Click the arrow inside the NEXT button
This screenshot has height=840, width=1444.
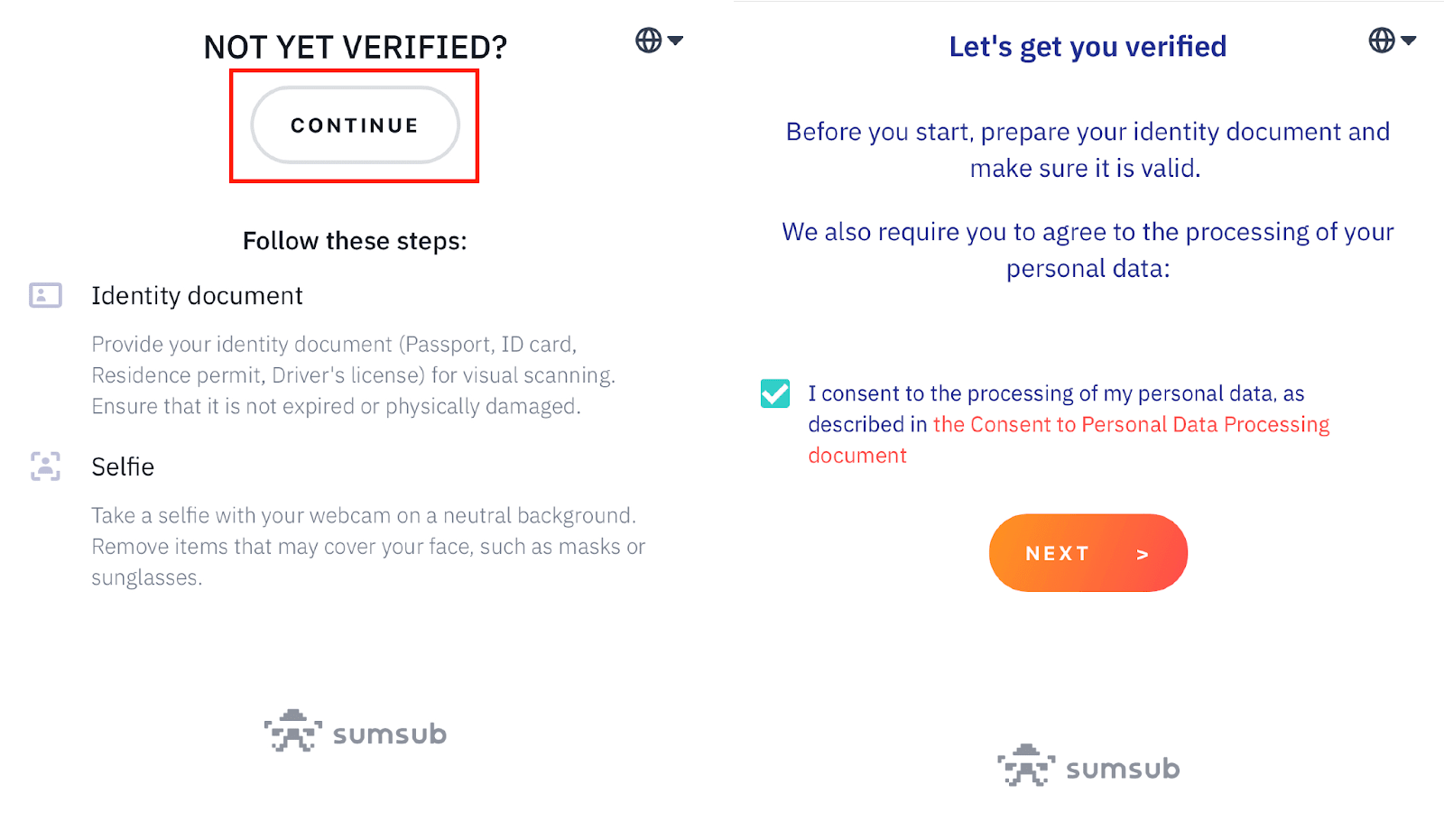click(1143, 554)
